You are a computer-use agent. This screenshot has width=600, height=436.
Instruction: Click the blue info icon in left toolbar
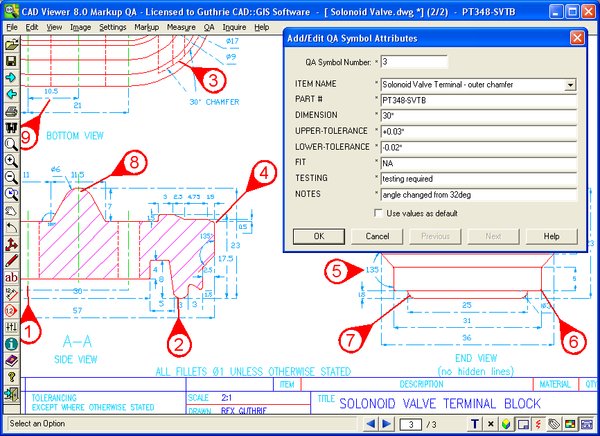click(x=10, y=343)
